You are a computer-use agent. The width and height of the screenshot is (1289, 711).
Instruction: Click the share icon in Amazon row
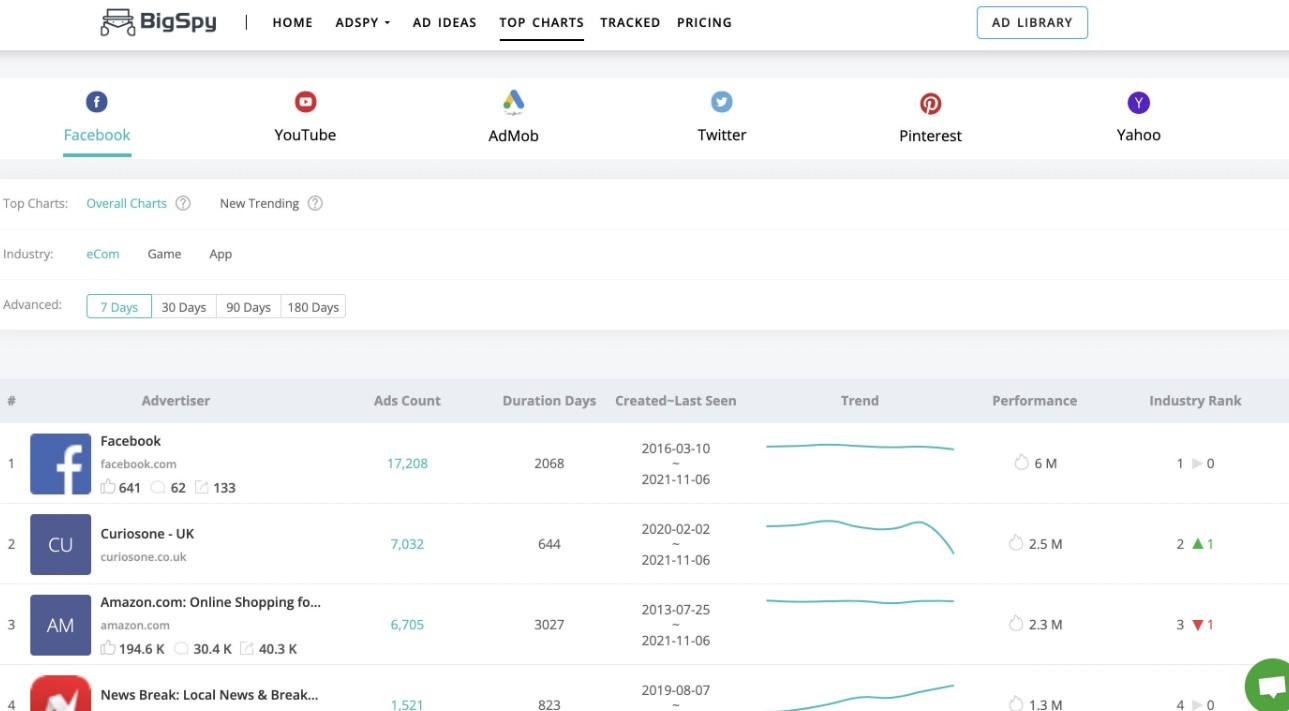247,649
